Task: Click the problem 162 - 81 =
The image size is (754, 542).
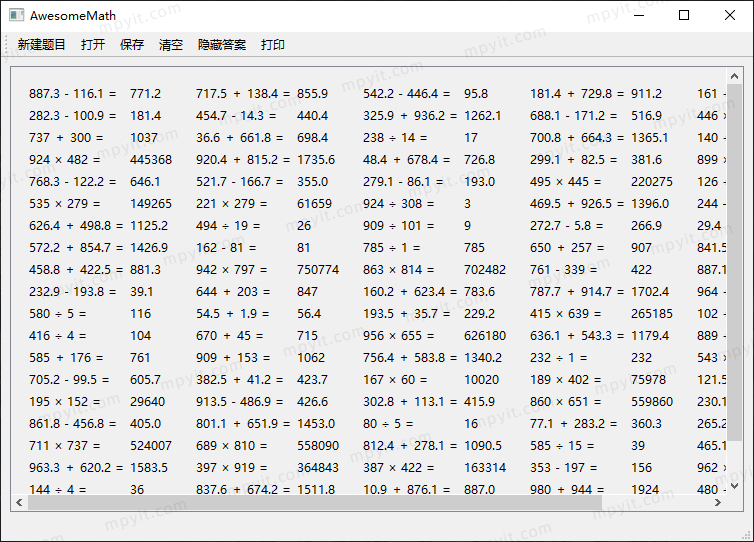Action: tap(226, 248)
